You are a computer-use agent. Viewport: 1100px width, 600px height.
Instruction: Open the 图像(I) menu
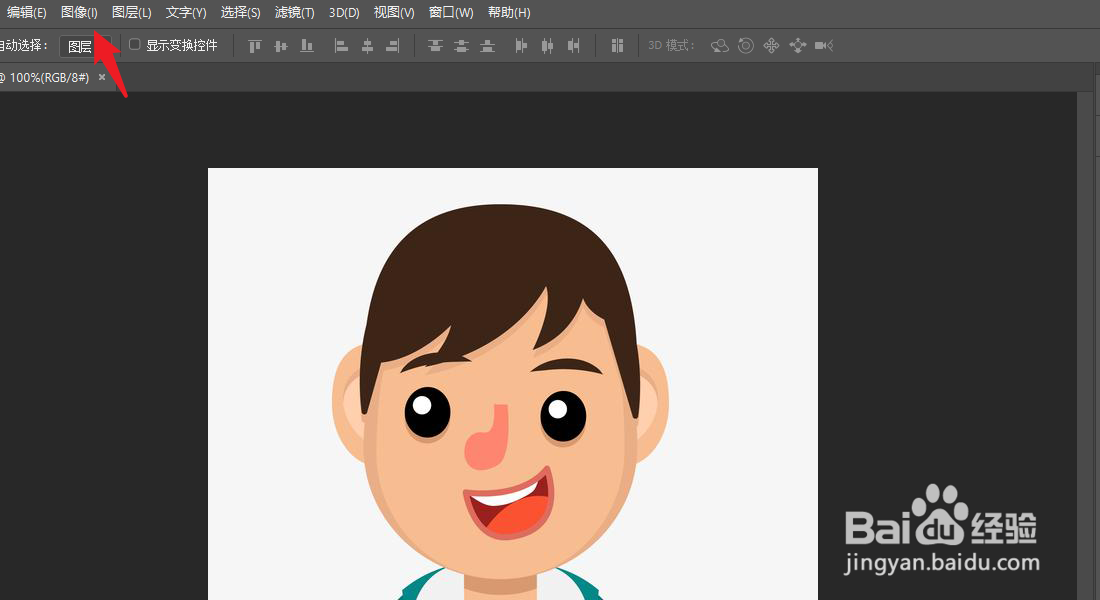point(79,13)
